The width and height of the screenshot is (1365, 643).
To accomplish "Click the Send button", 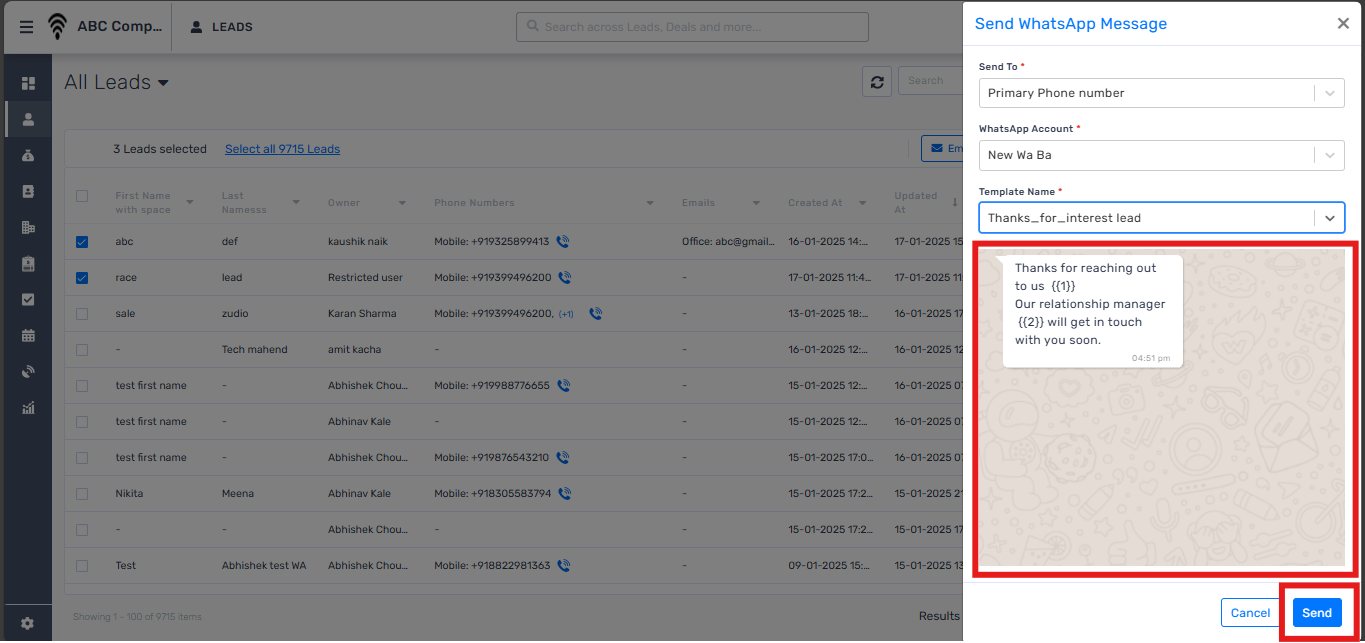I will tap(1317, 613).
